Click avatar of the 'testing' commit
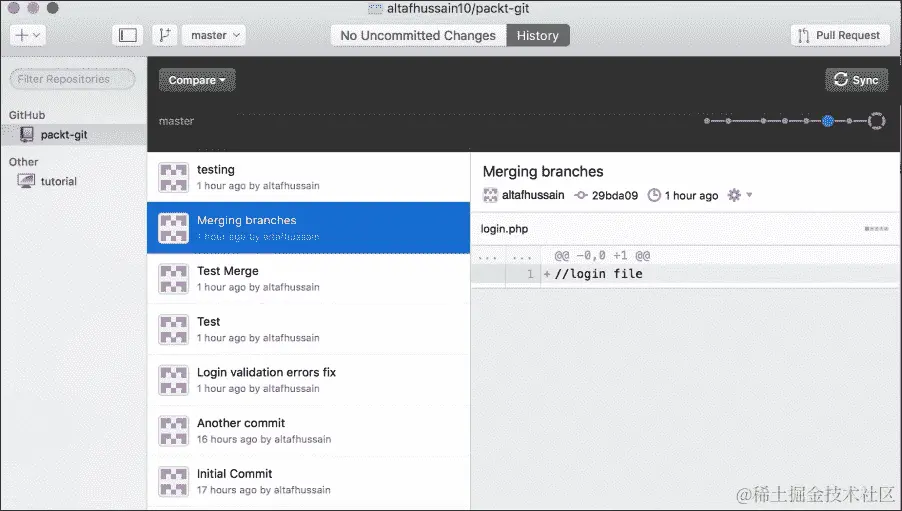Screen dimensions: 902x511 pos(174,177)
